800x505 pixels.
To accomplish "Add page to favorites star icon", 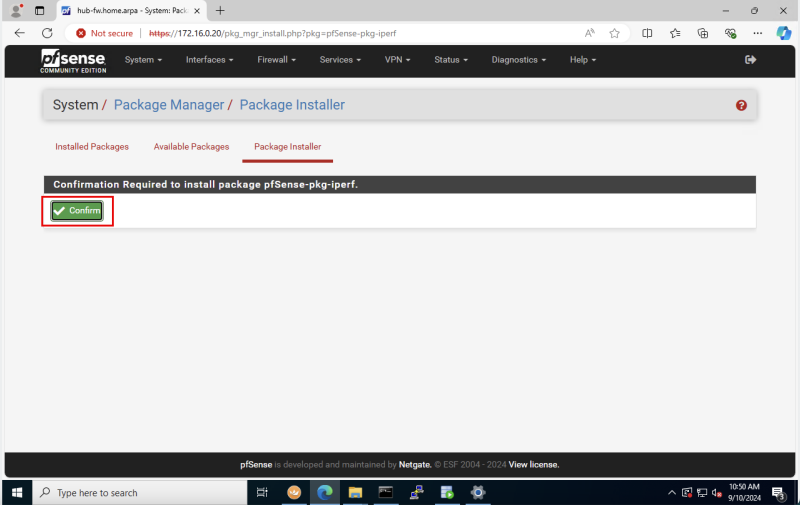I will tap(615, 33).
